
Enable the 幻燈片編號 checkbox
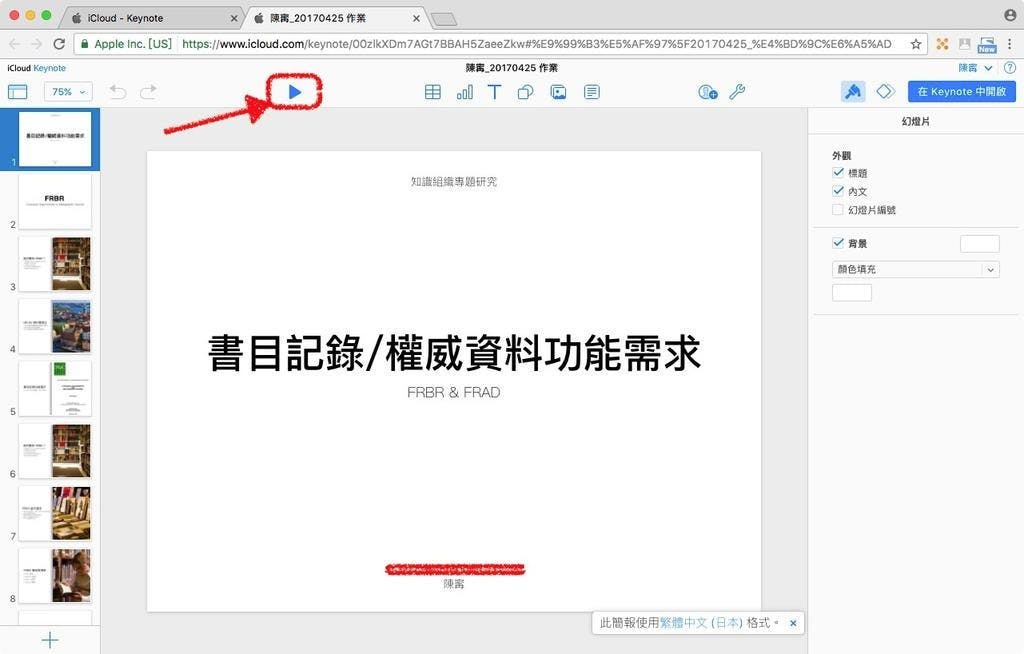click(838, 210)
